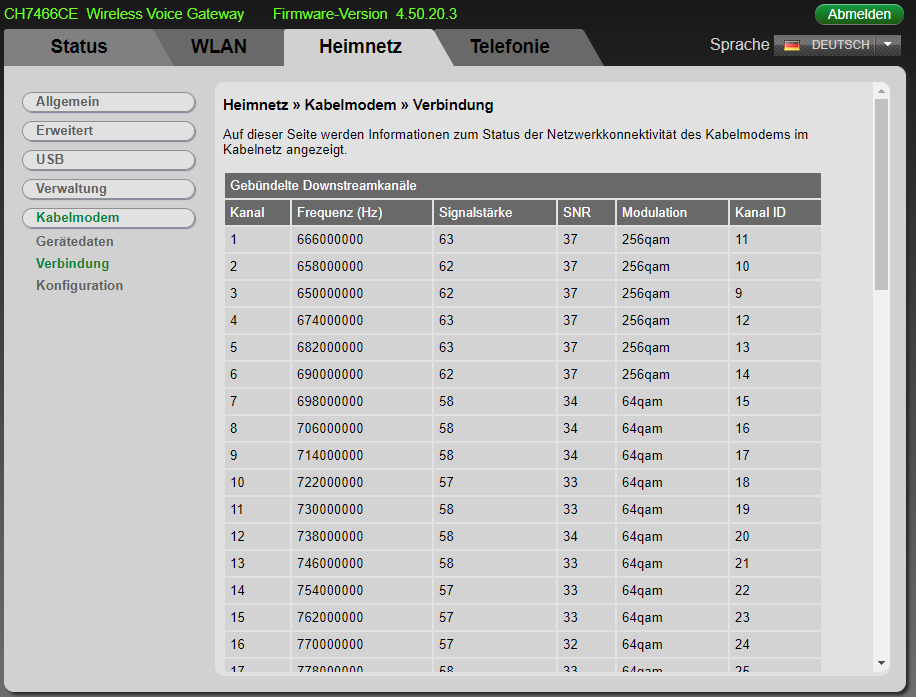Switch to the Status tab
Image resolution: width=916 pixels, height=697 pixels.
click(x=79, y=47)
